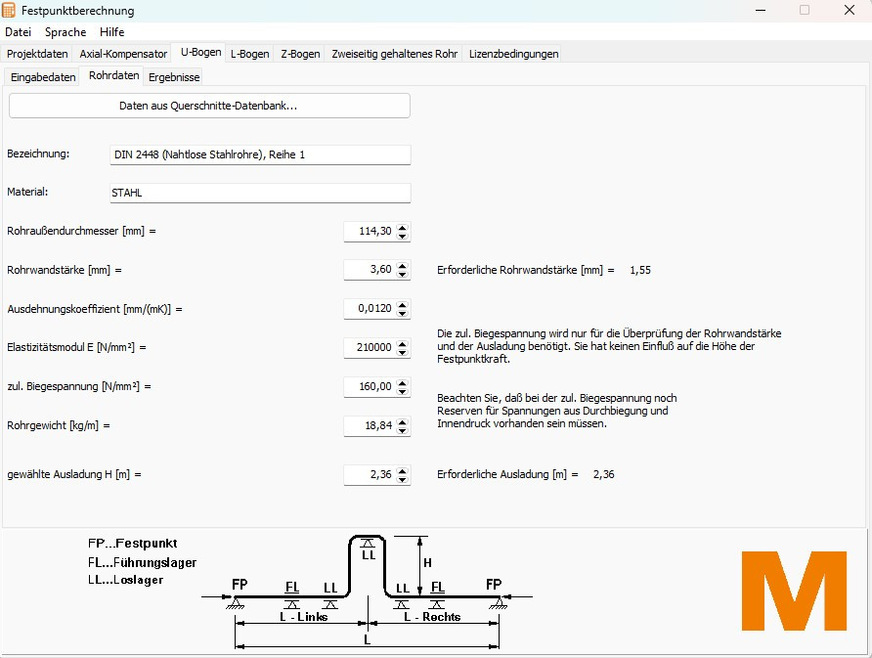Click the orange M logo

click(794, 591)
